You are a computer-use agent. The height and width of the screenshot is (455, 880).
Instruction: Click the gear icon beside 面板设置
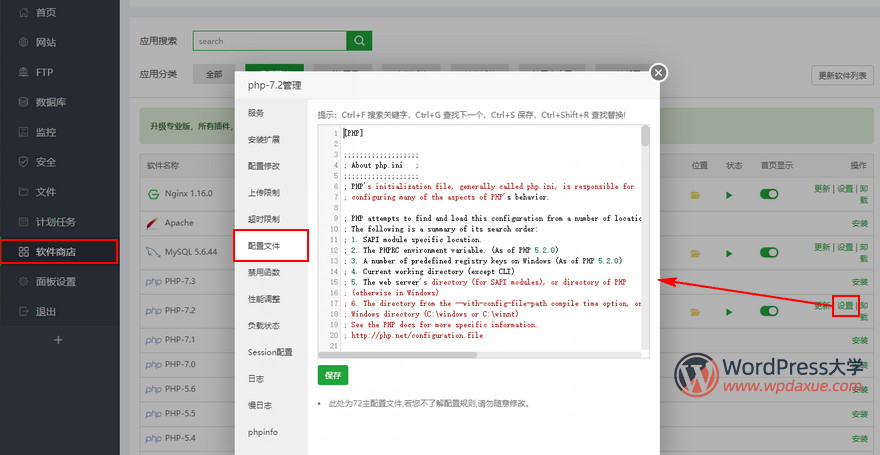click(x=23, y=282)
